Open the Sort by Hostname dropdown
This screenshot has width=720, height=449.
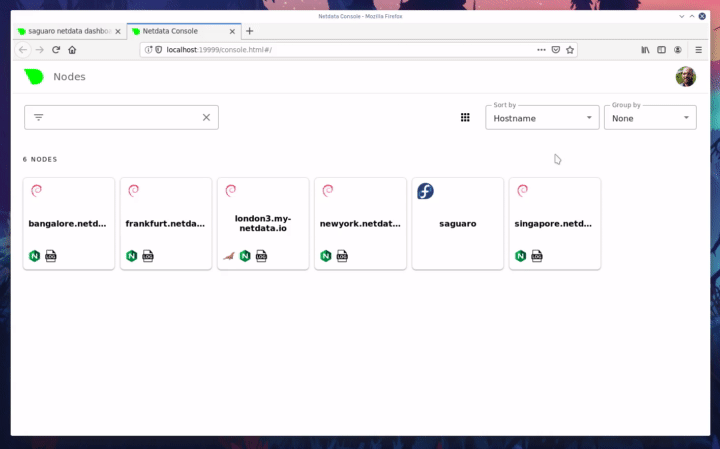click(542, 118)
